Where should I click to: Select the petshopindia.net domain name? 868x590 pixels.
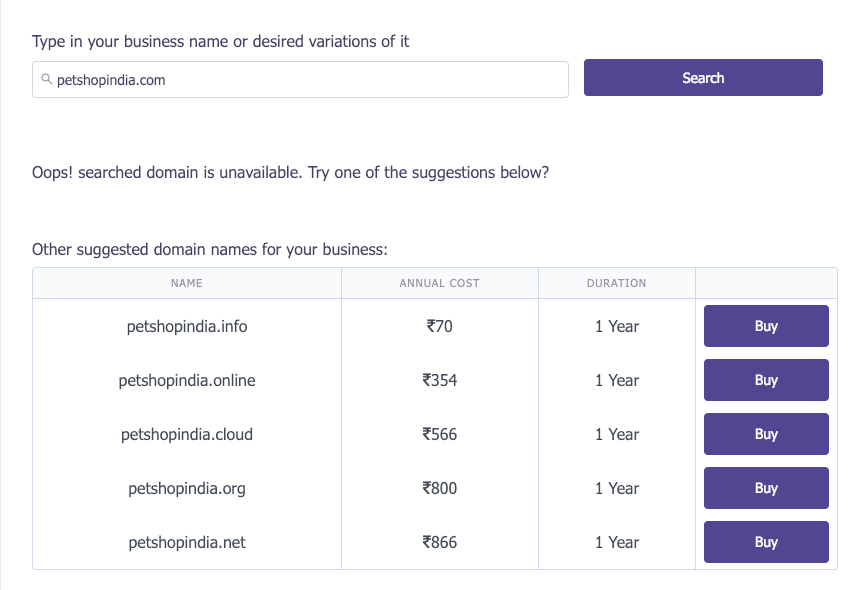(187, 542)
